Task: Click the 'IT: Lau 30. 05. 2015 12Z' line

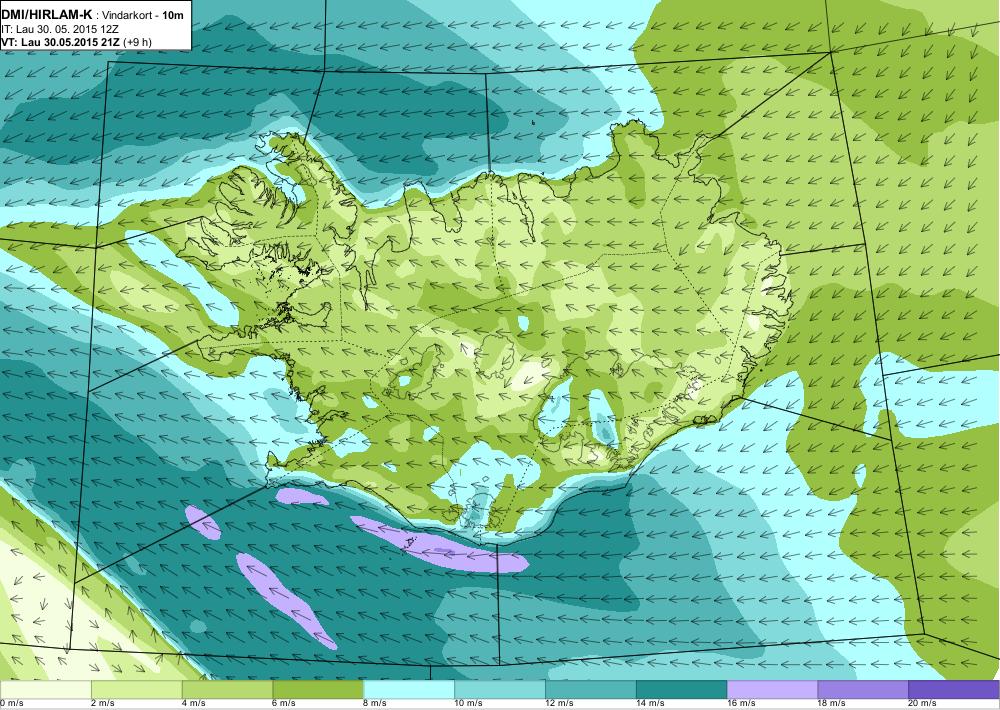Action: click(x=59, y=29)
